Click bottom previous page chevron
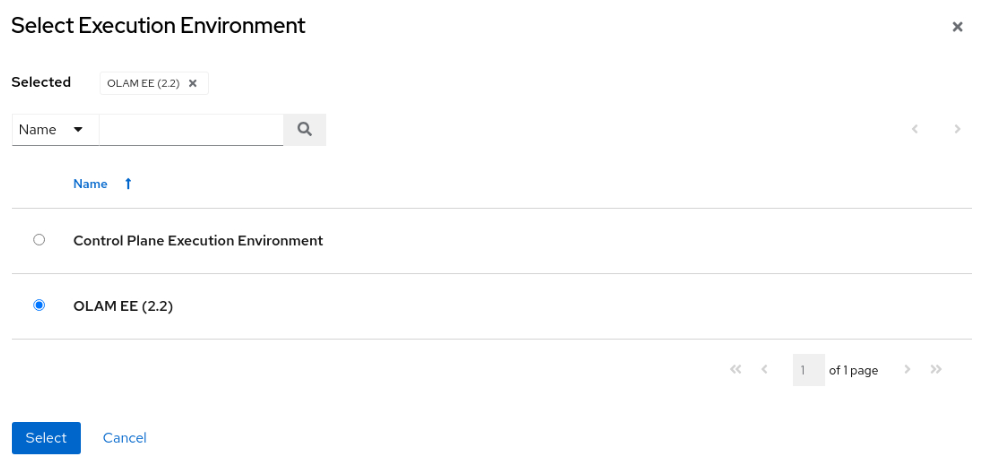 tap(765, 370)
